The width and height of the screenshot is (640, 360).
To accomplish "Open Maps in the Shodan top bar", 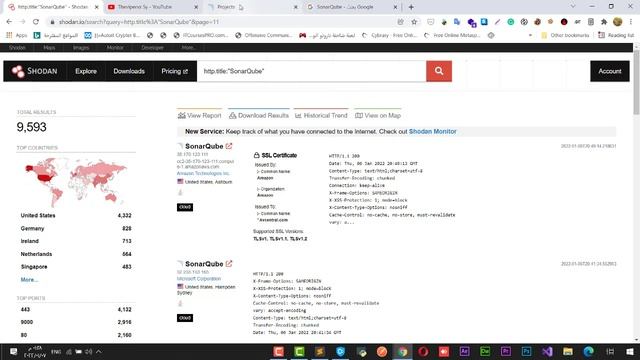I will pos(49,48).
